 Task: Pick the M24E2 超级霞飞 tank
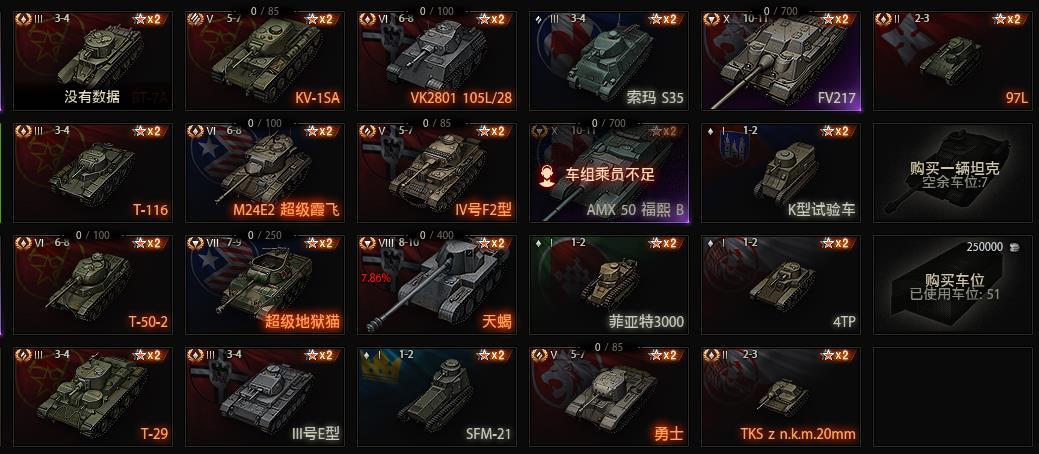[264, 172]
